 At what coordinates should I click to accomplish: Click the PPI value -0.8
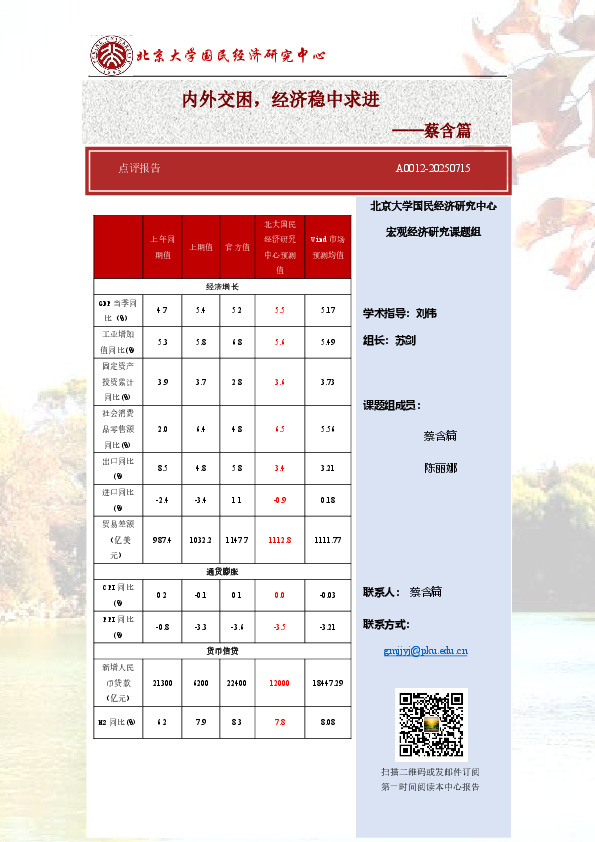pos(162,627)
